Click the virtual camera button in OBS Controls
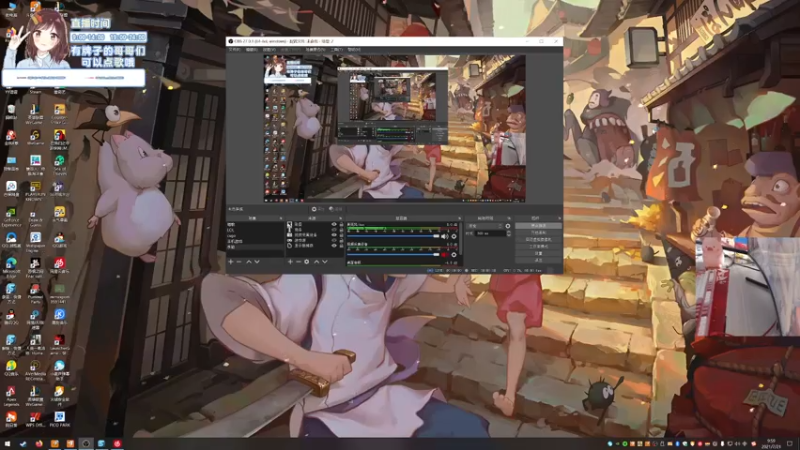This screenshot has width=800, height=450. click(538, 239)
